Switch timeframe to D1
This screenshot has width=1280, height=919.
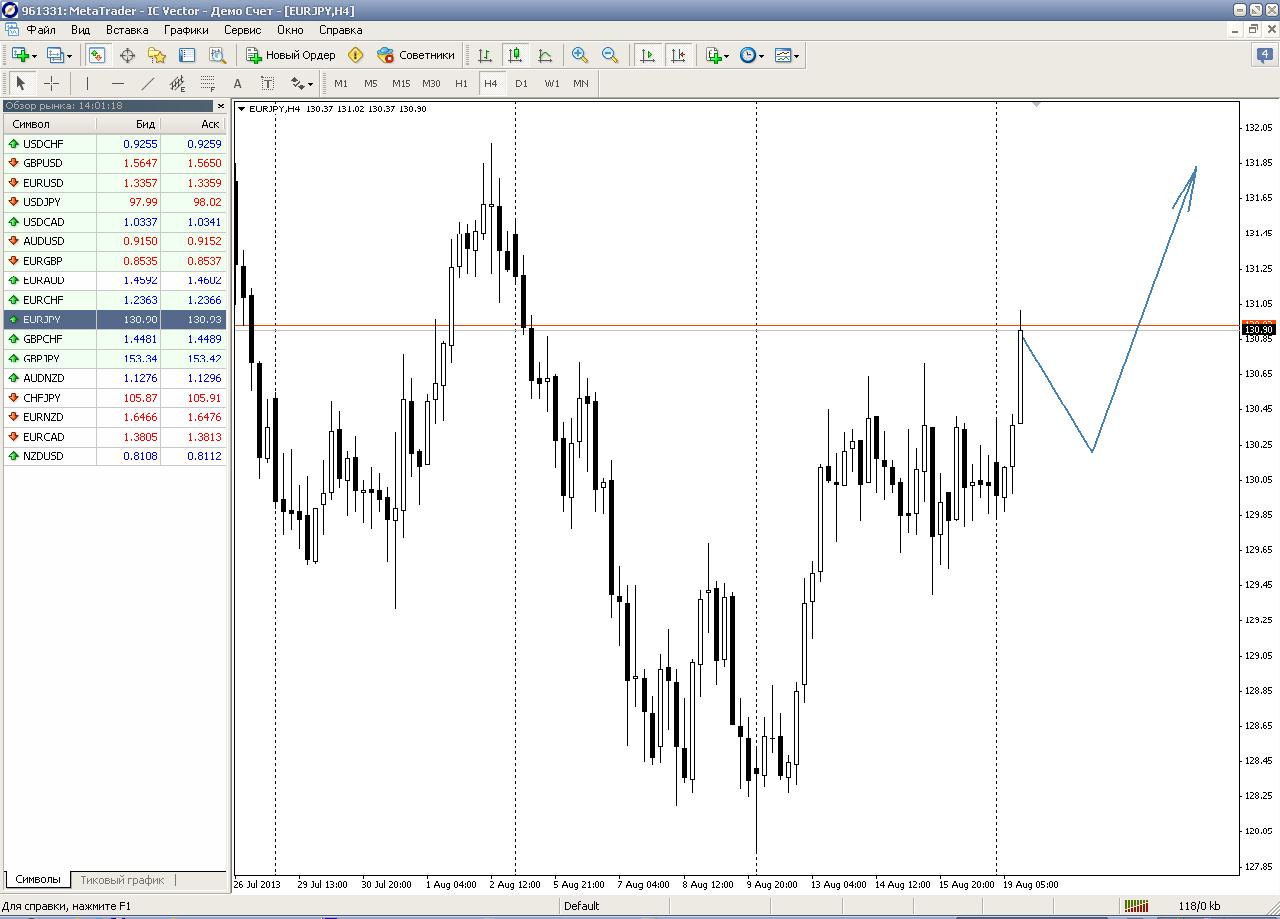pyautogui.click(x=521, y=84)
